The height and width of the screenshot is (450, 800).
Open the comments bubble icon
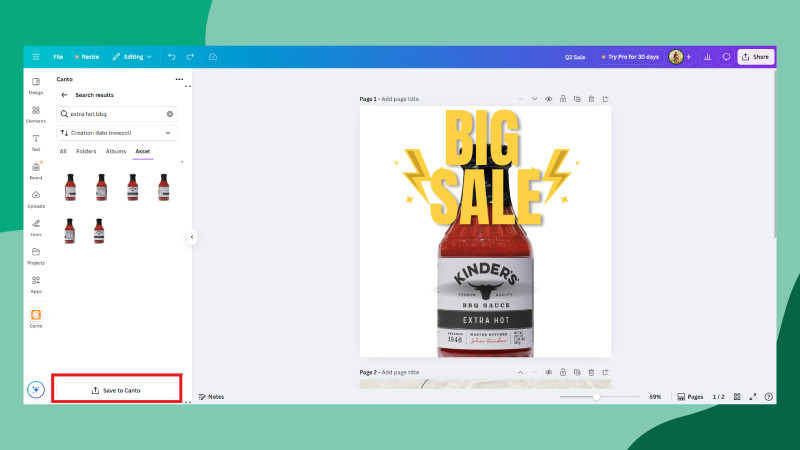point(726,57)
